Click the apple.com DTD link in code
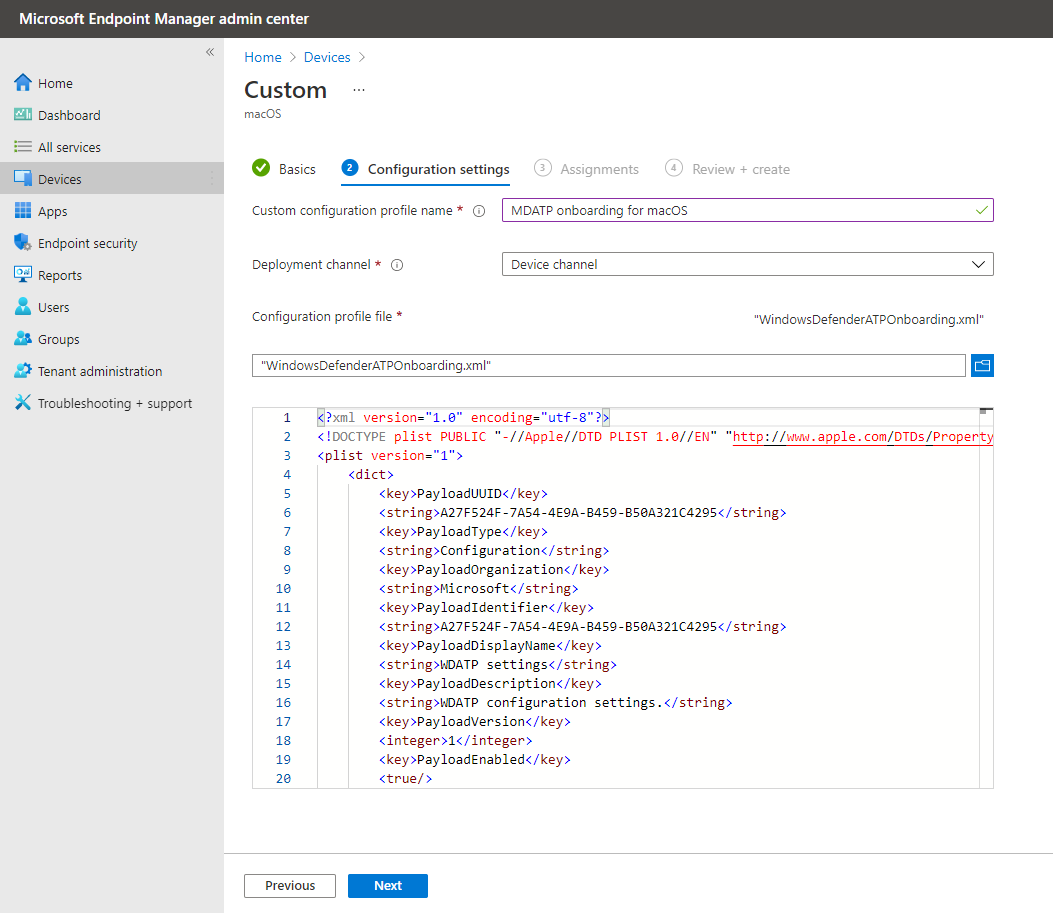This screenshot has width=1053, height=913. coord(862,436)
